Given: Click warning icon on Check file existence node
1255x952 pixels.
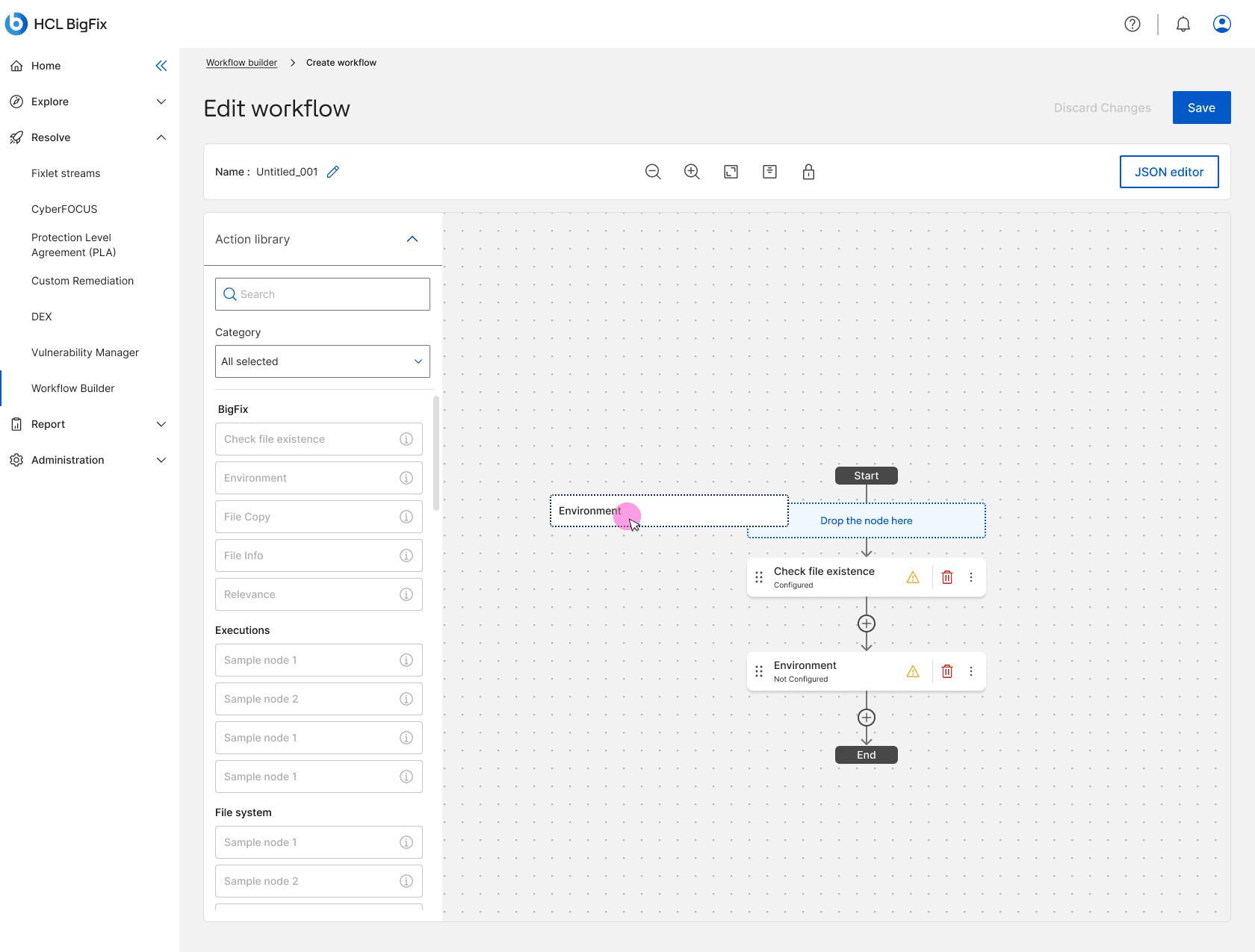Looking at the screenshot, I should coord(913,577).
